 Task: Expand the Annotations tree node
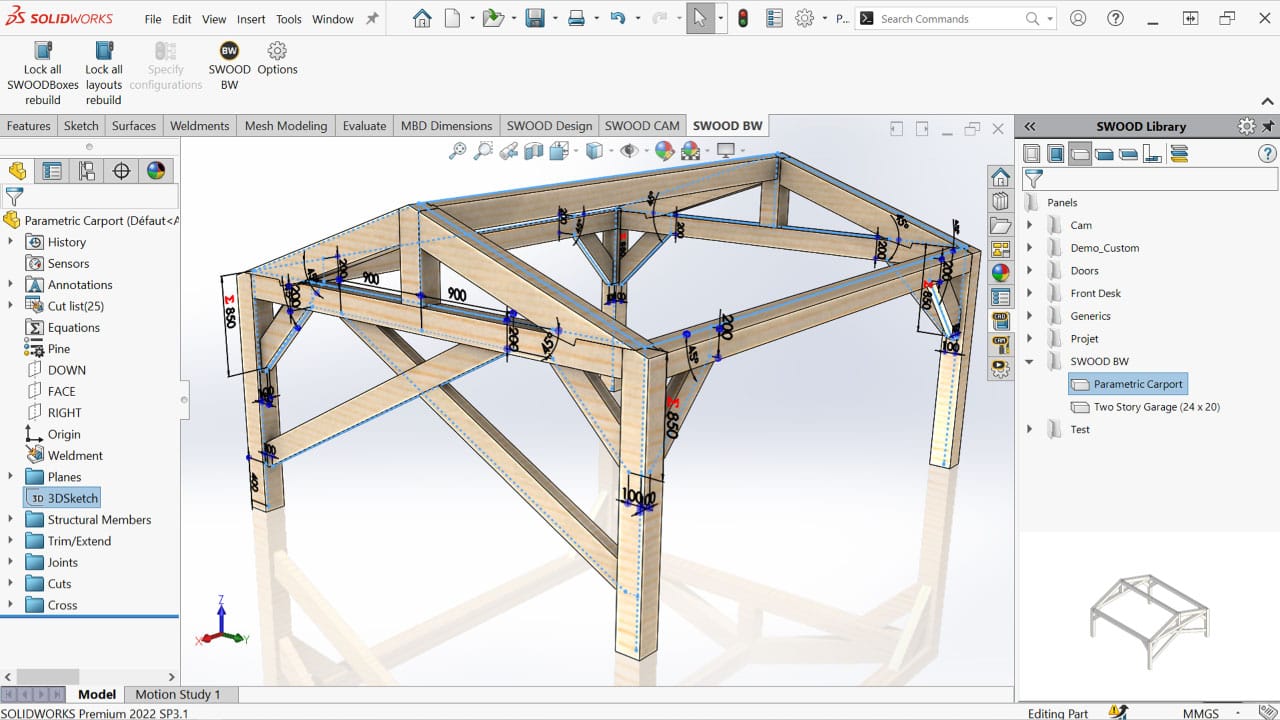[x=11, y=285]
